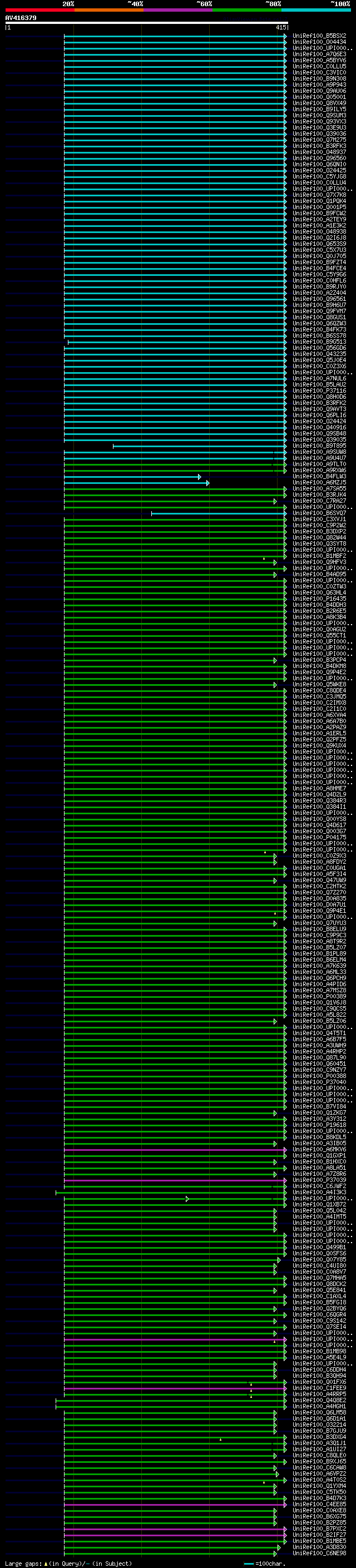The image size is (356, 1568).
Task: Open hit UniRef100_O04434
Action: [319, 42]
